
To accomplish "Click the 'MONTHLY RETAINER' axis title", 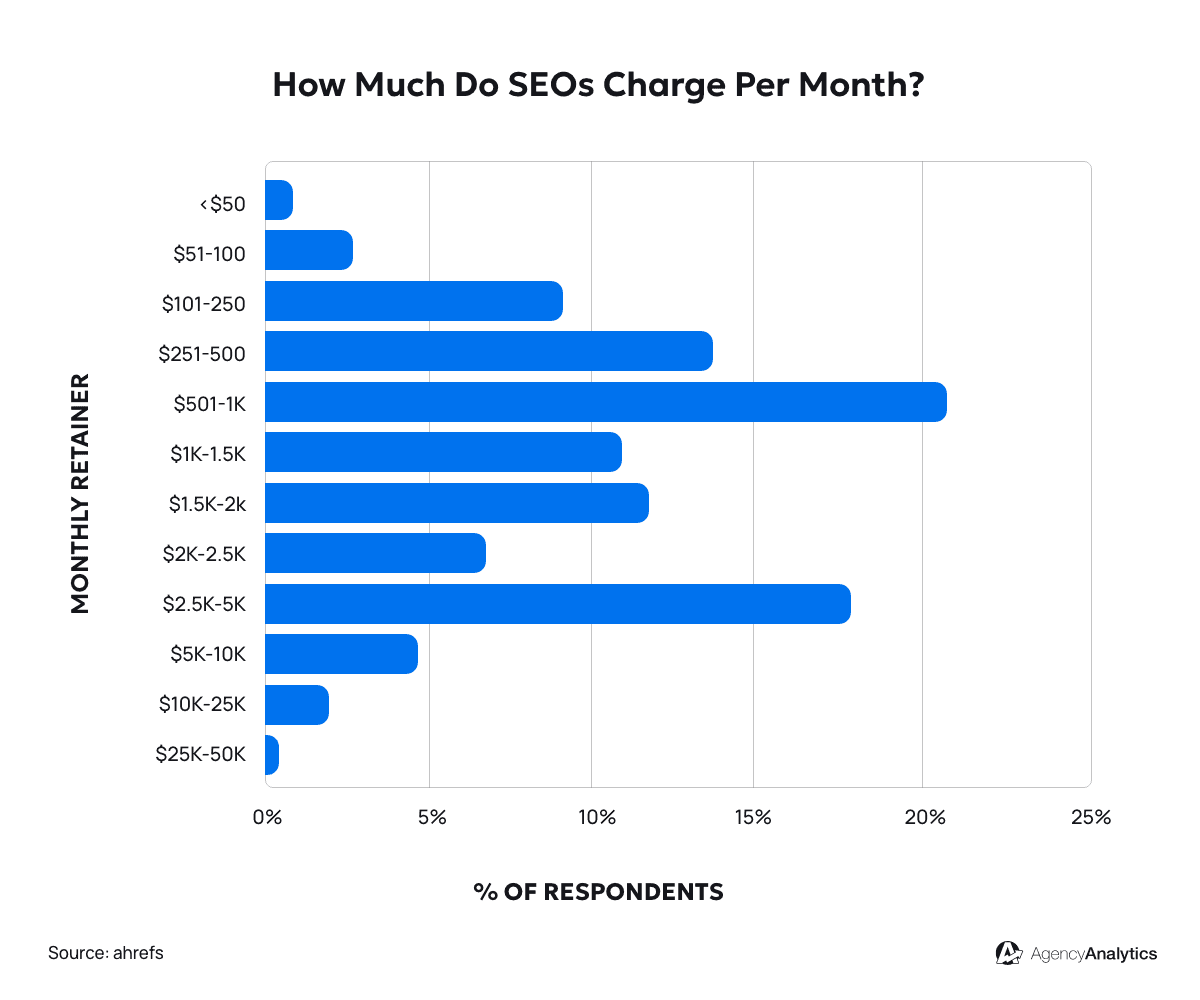I will click(x=81, y=493).
